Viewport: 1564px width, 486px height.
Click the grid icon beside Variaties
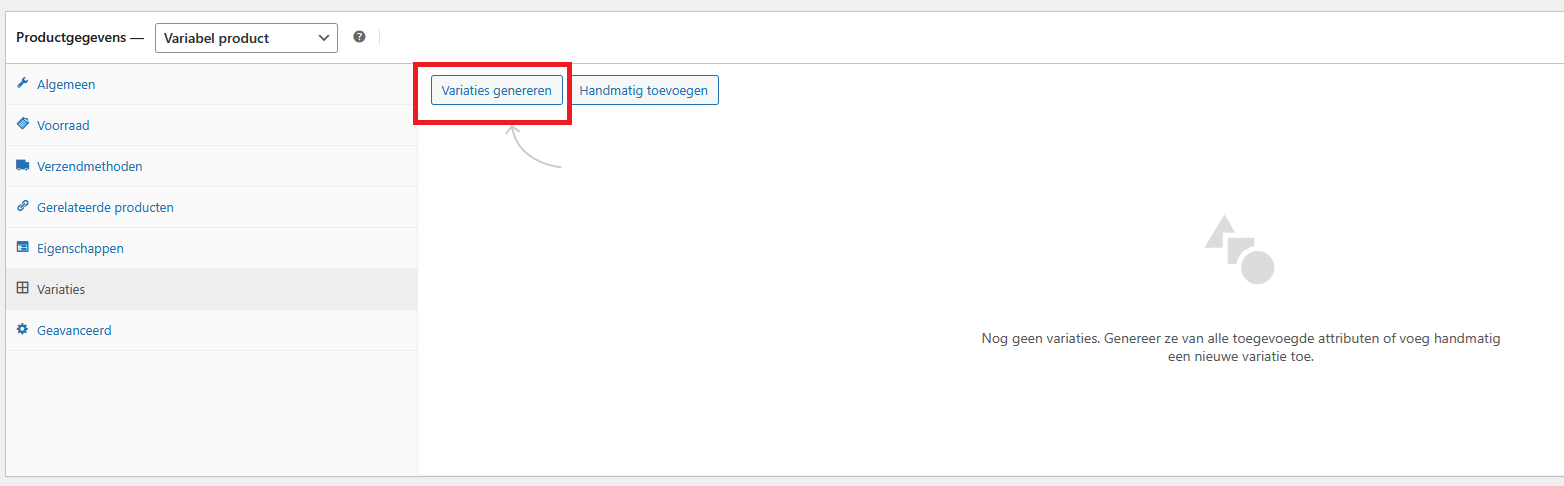click(23, 289)
